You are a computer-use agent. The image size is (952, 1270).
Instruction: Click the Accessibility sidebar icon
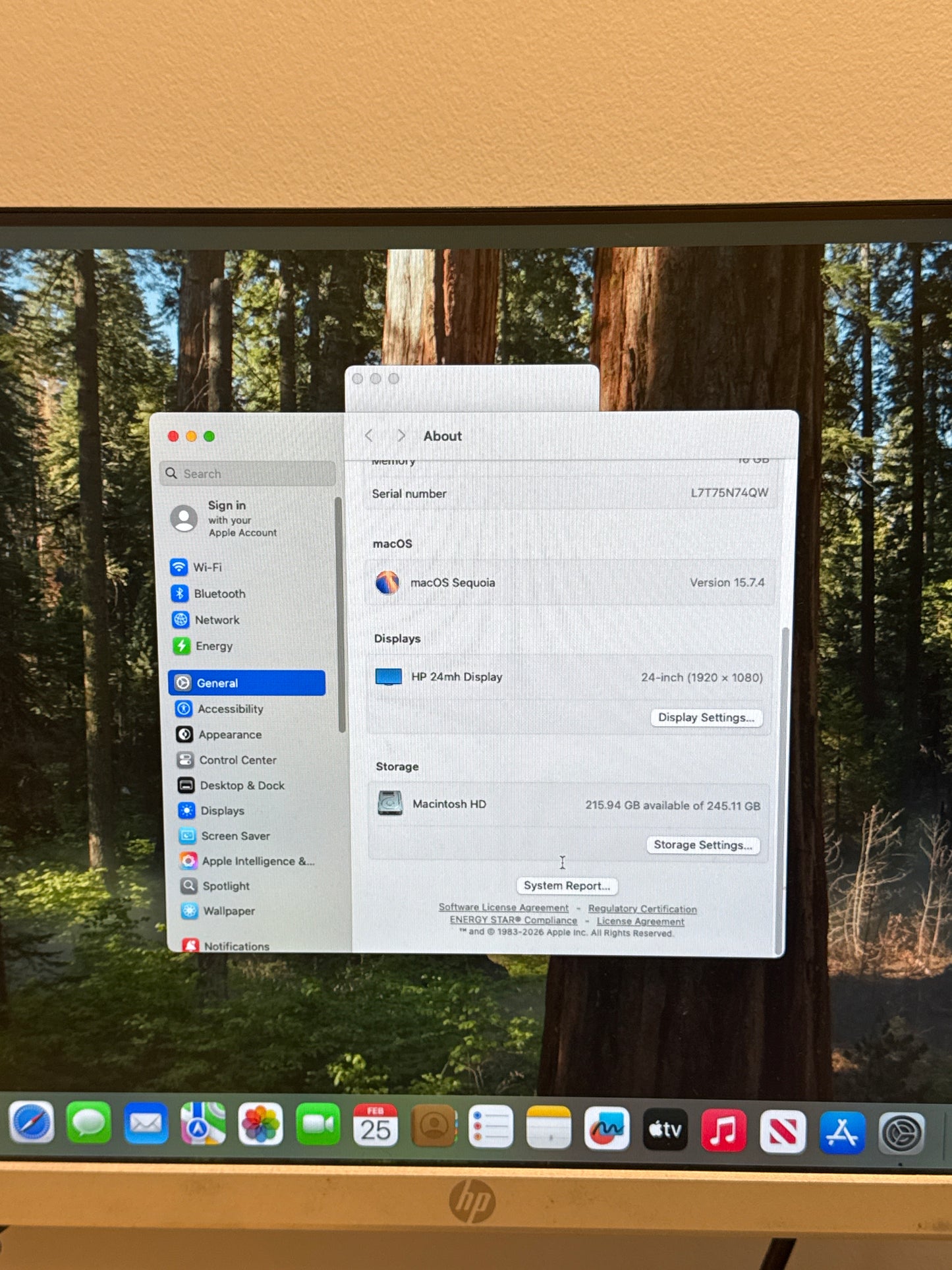pos(184,708)
